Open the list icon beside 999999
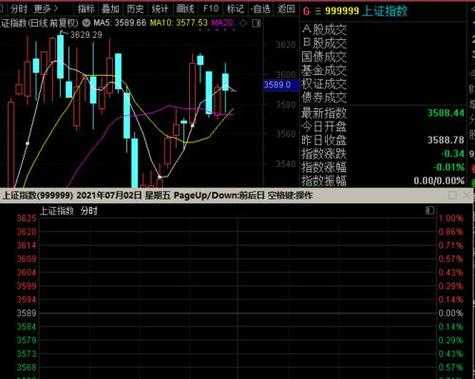475x379 pixels. point(318,11)
